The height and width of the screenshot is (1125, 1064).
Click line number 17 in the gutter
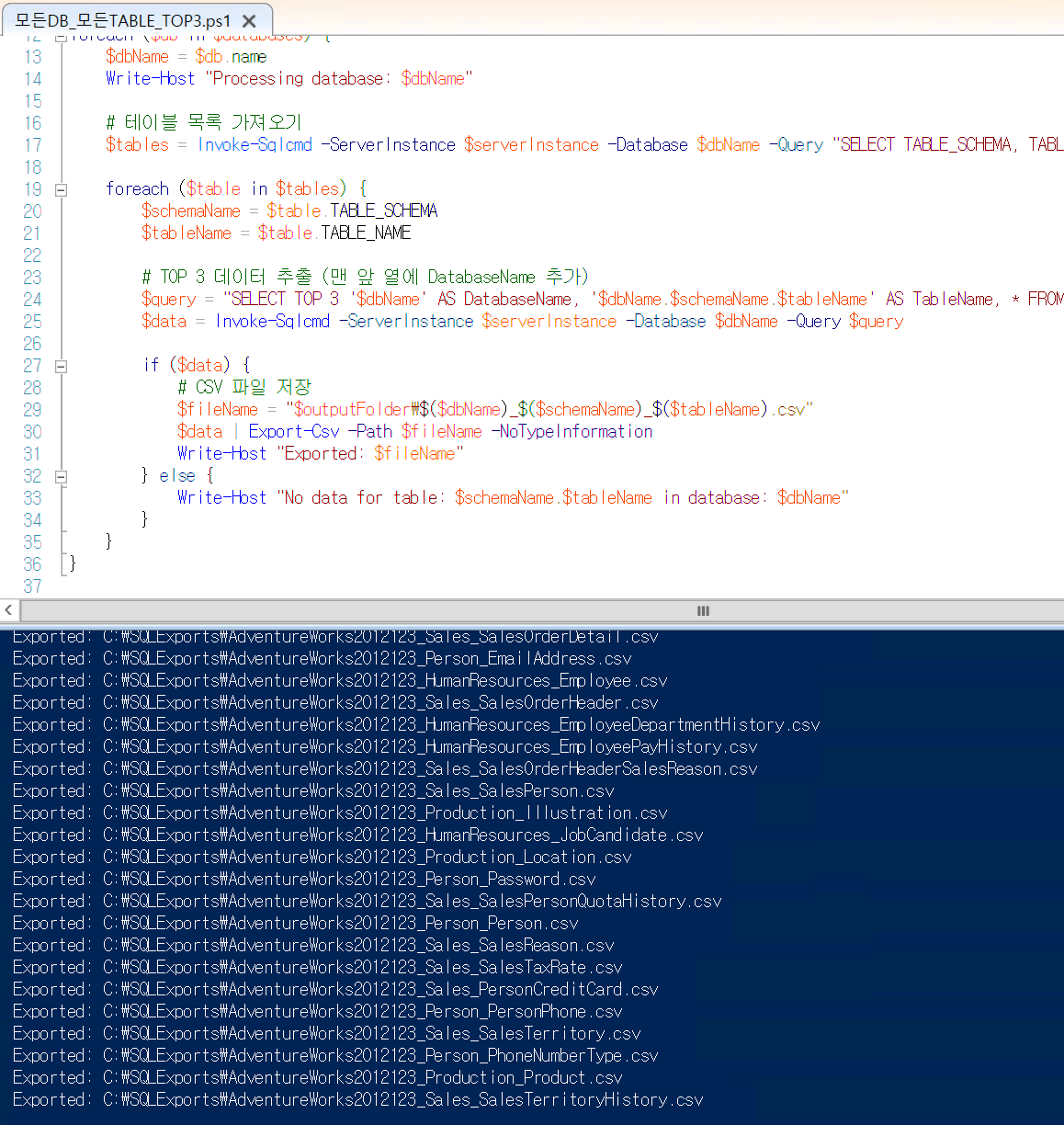pyautogui.click(x=32, y=144)
